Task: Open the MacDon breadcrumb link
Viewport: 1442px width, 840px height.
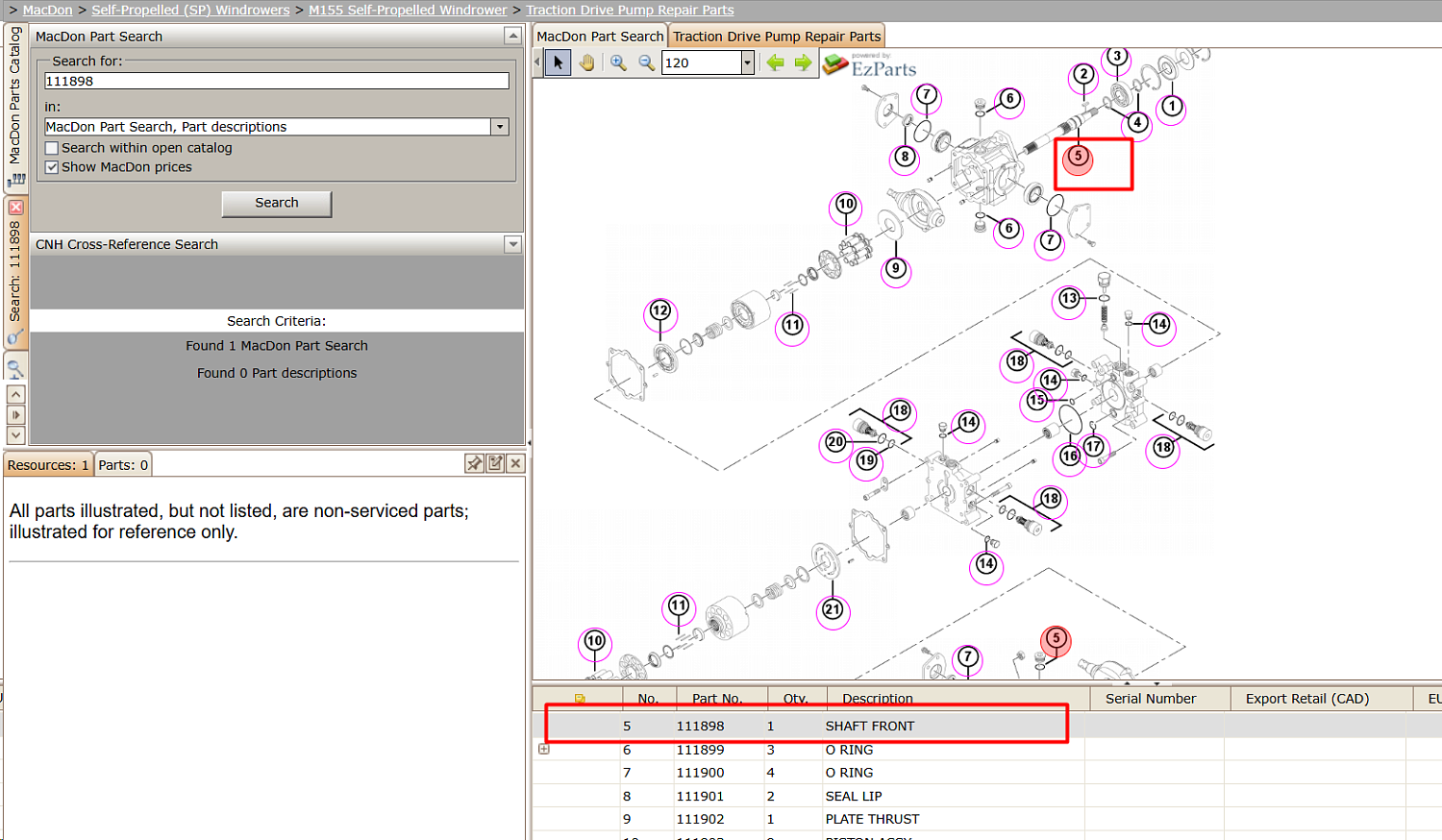Action: (x=47, y=10)
